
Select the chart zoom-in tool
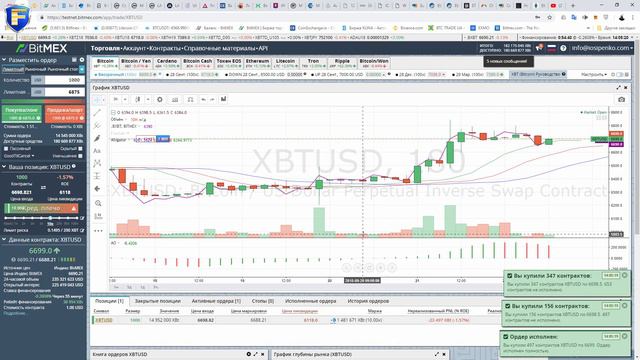(98, 203)
